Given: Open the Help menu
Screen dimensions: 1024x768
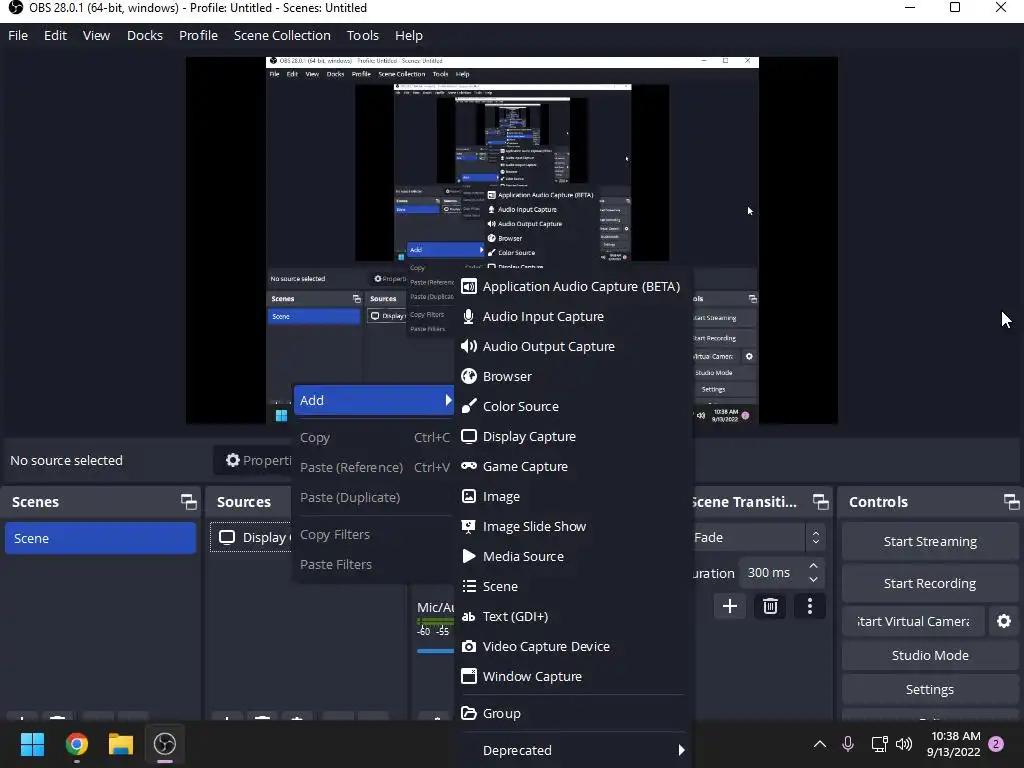Looking at the screenshot, I should click(x=409, y=35).
